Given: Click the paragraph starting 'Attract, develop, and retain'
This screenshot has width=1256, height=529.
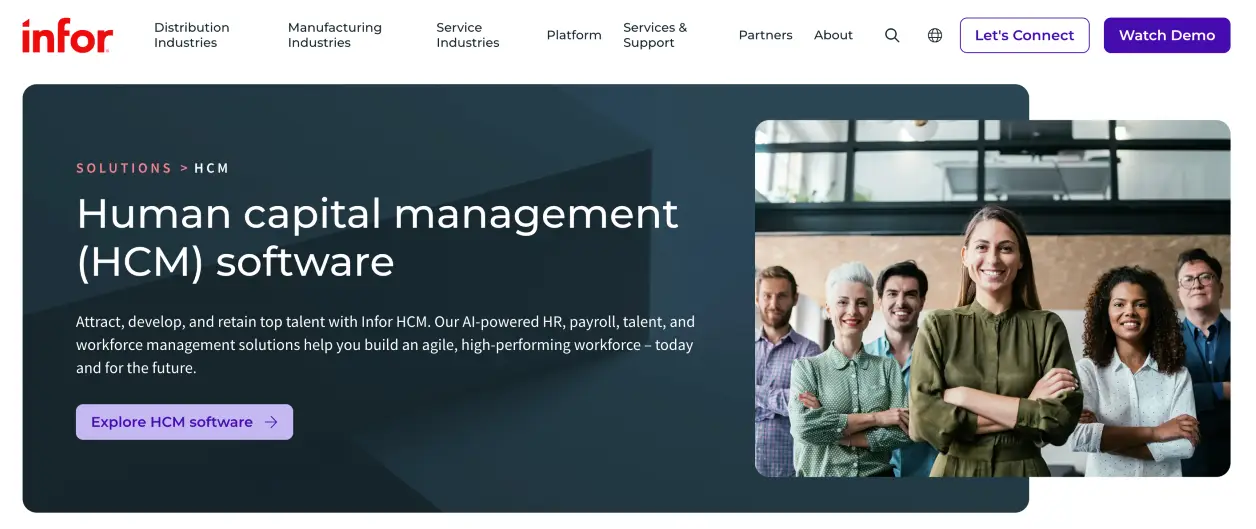Looking at the screenshot, I should point(386,345).
